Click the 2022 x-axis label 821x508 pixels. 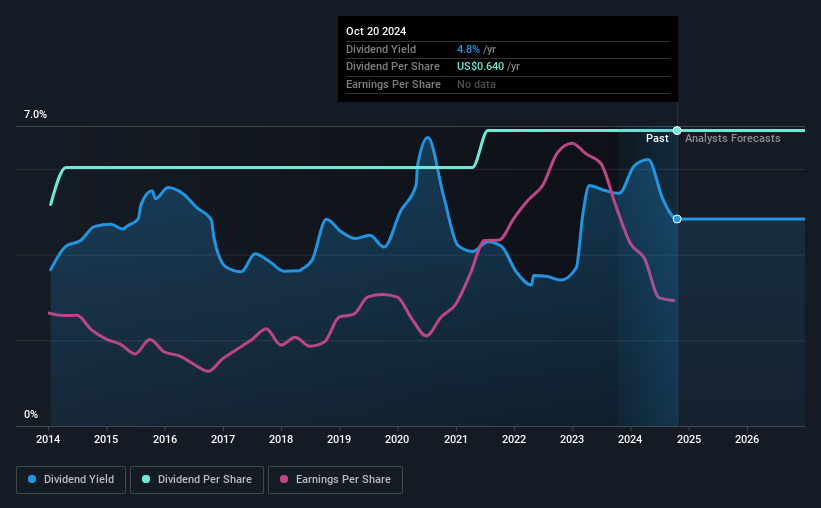coord(514,439)
